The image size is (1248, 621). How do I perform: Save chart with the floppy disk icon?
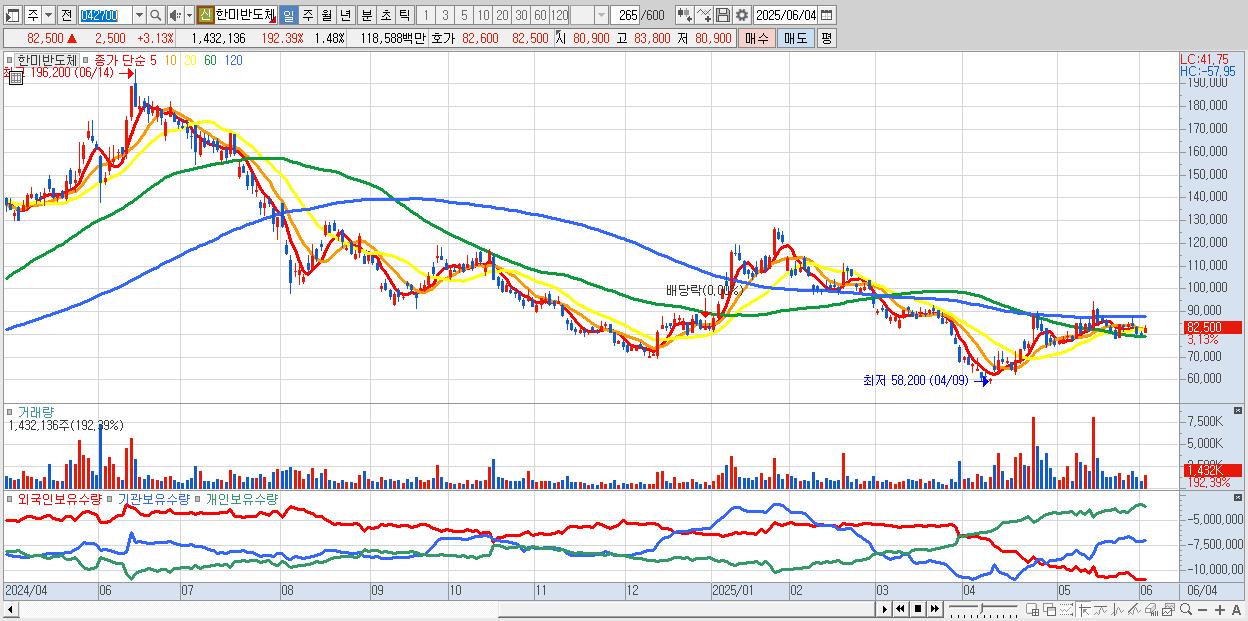pos(723,15)
